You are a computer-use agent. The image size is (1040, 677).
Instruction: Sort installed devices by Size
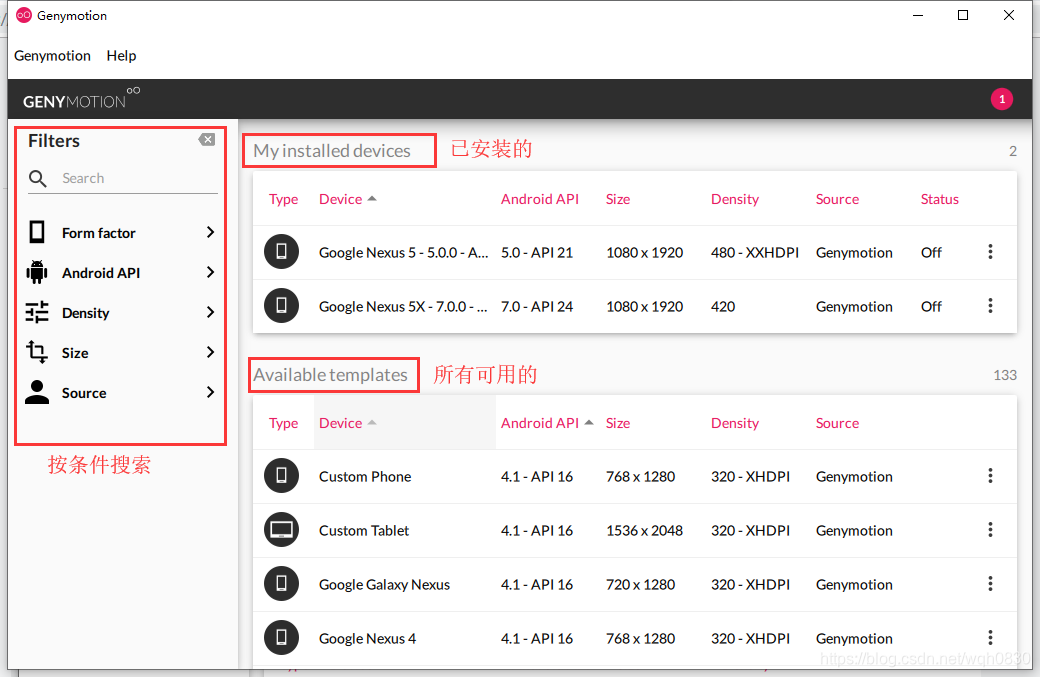(618, 199)
